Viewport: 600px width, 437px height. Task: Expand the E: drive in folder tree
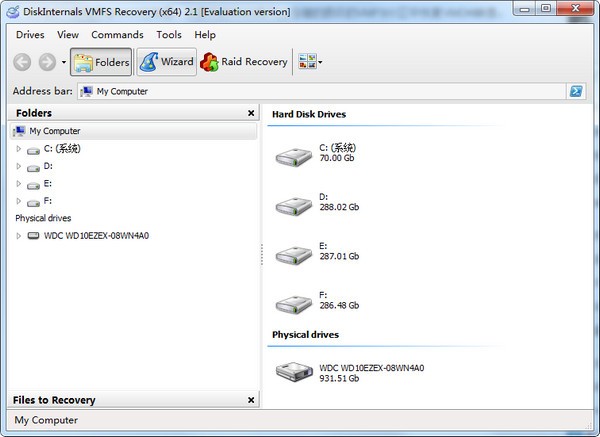[18, 184]
